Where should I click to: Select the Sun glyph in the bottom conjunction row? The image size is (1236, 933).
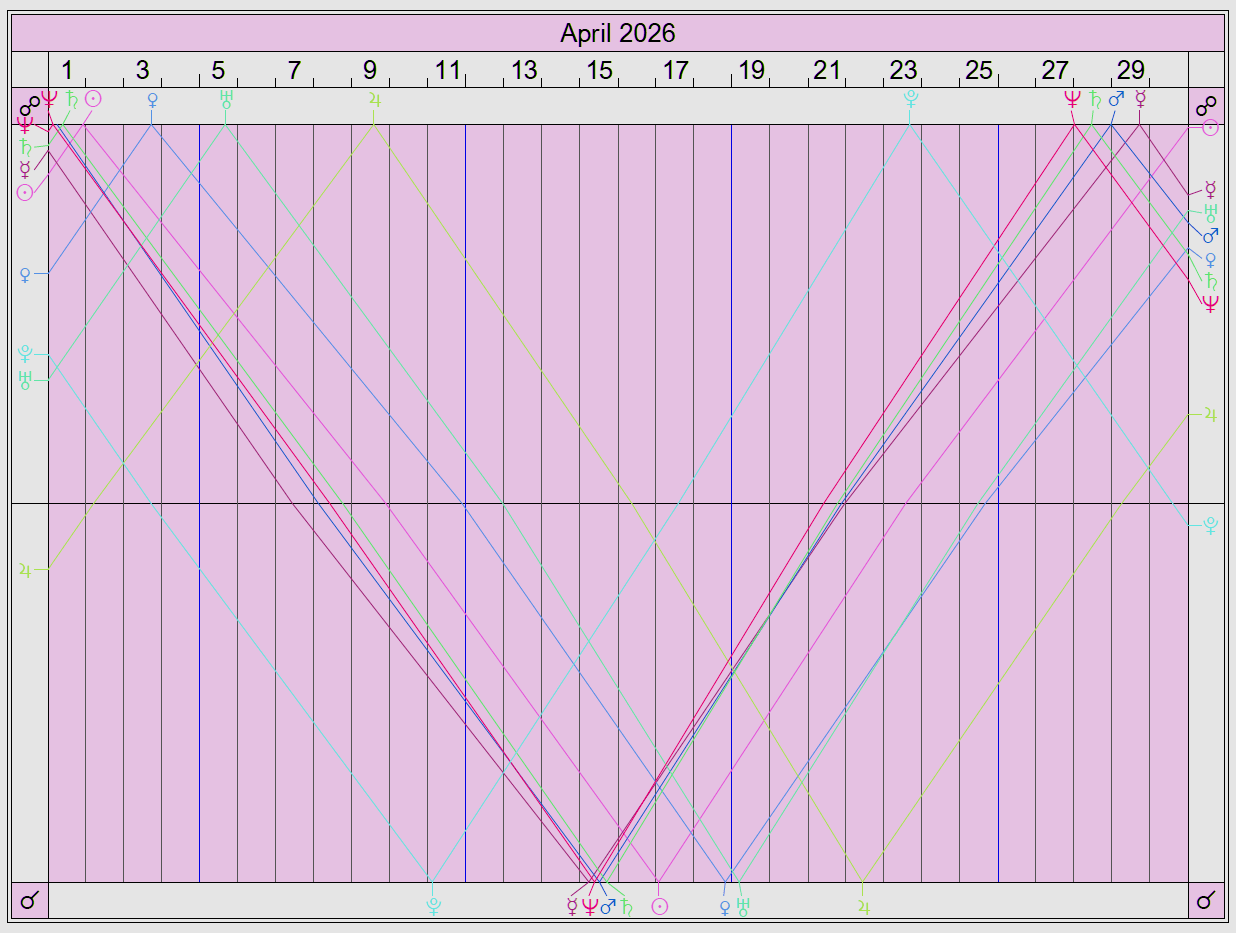tap(659, 906)
